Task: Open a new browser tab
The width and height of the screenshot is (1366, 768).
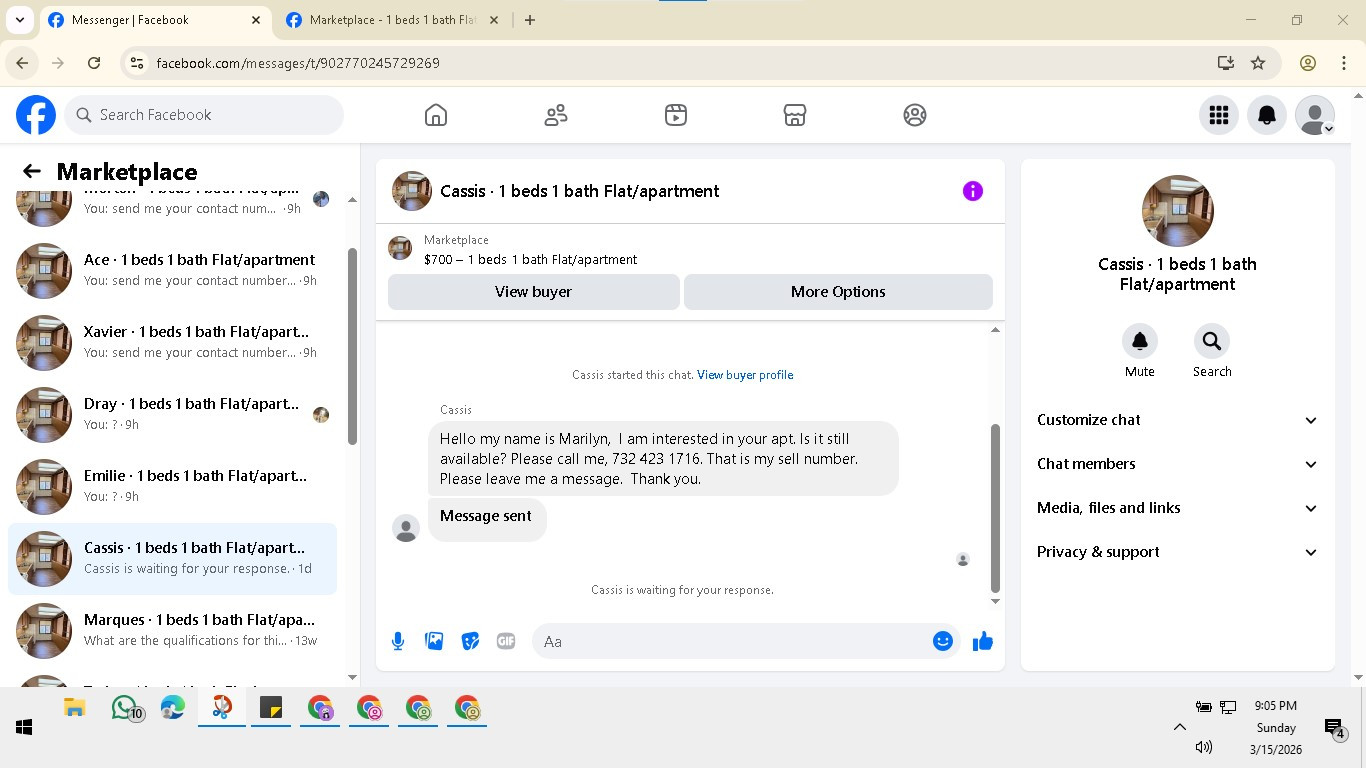Action: (530, 20)
